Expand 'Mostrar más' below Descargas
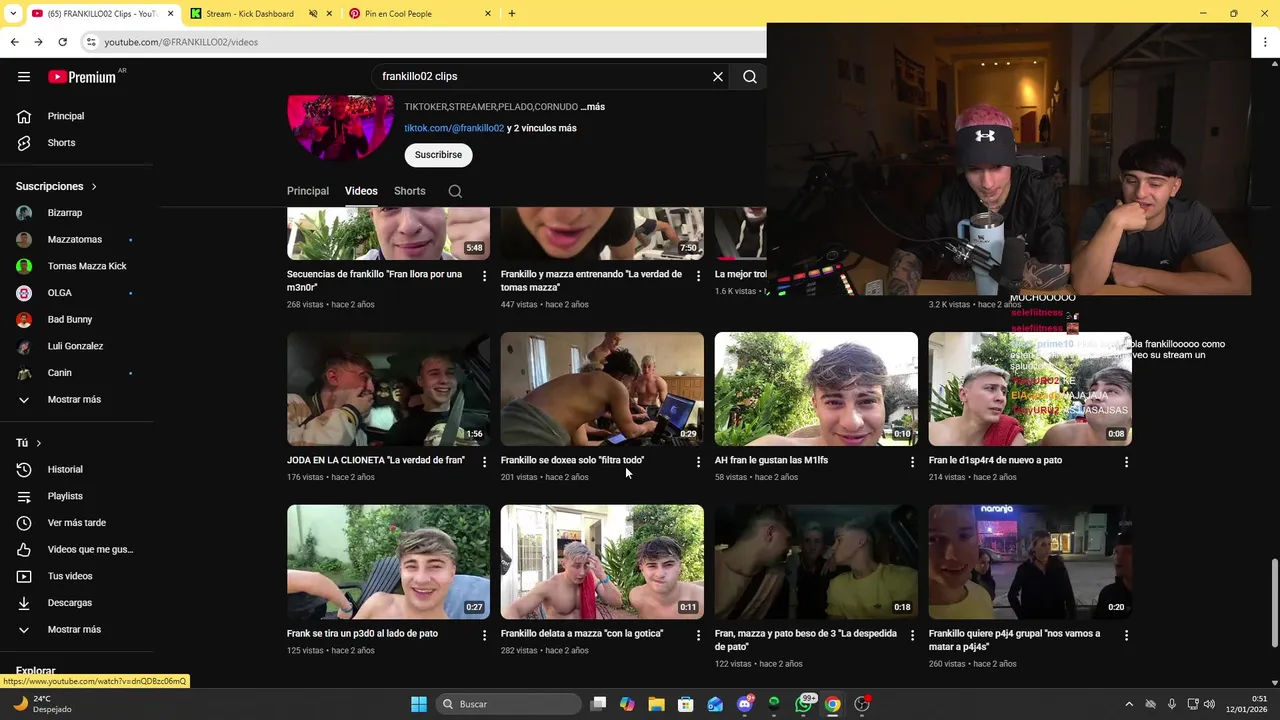1280x720 pixels. pyautogui.click(x=76, y=630)
